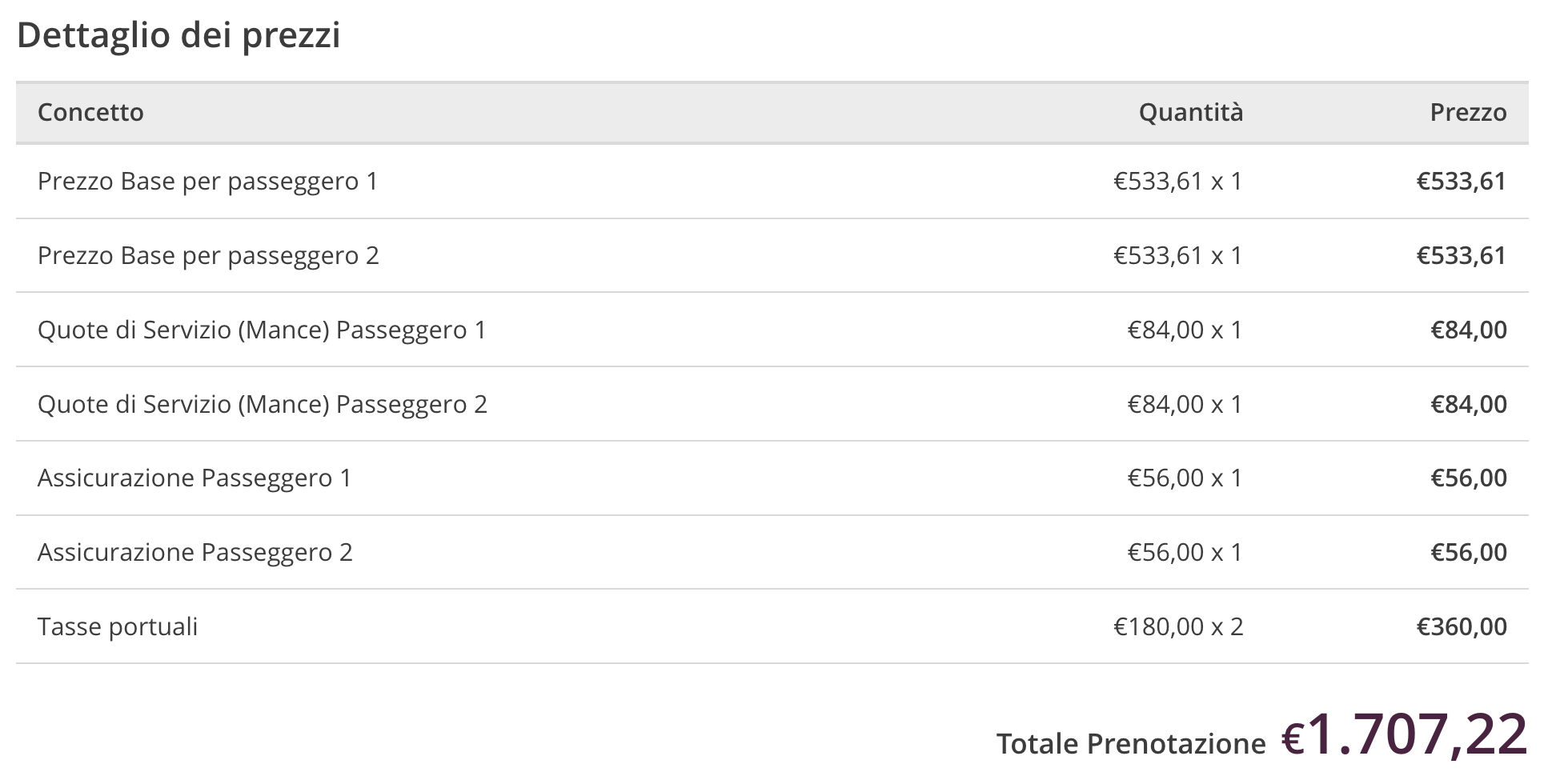Select the €56,00 x 1 quantity for Passeggero 2
Image resolution: width=1548 pixels, height=784 pixels.
click(x=1185, y=552)
